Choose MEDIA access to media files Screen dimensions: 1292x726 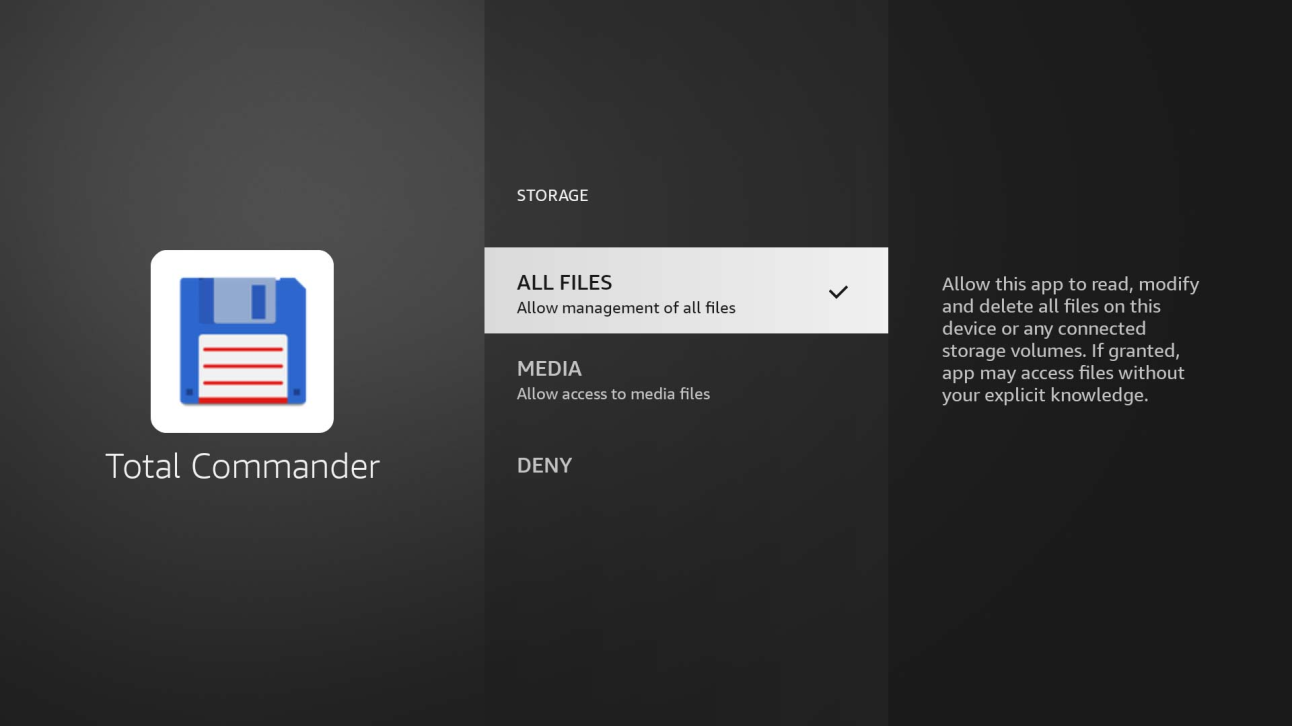tap(686, 380)
